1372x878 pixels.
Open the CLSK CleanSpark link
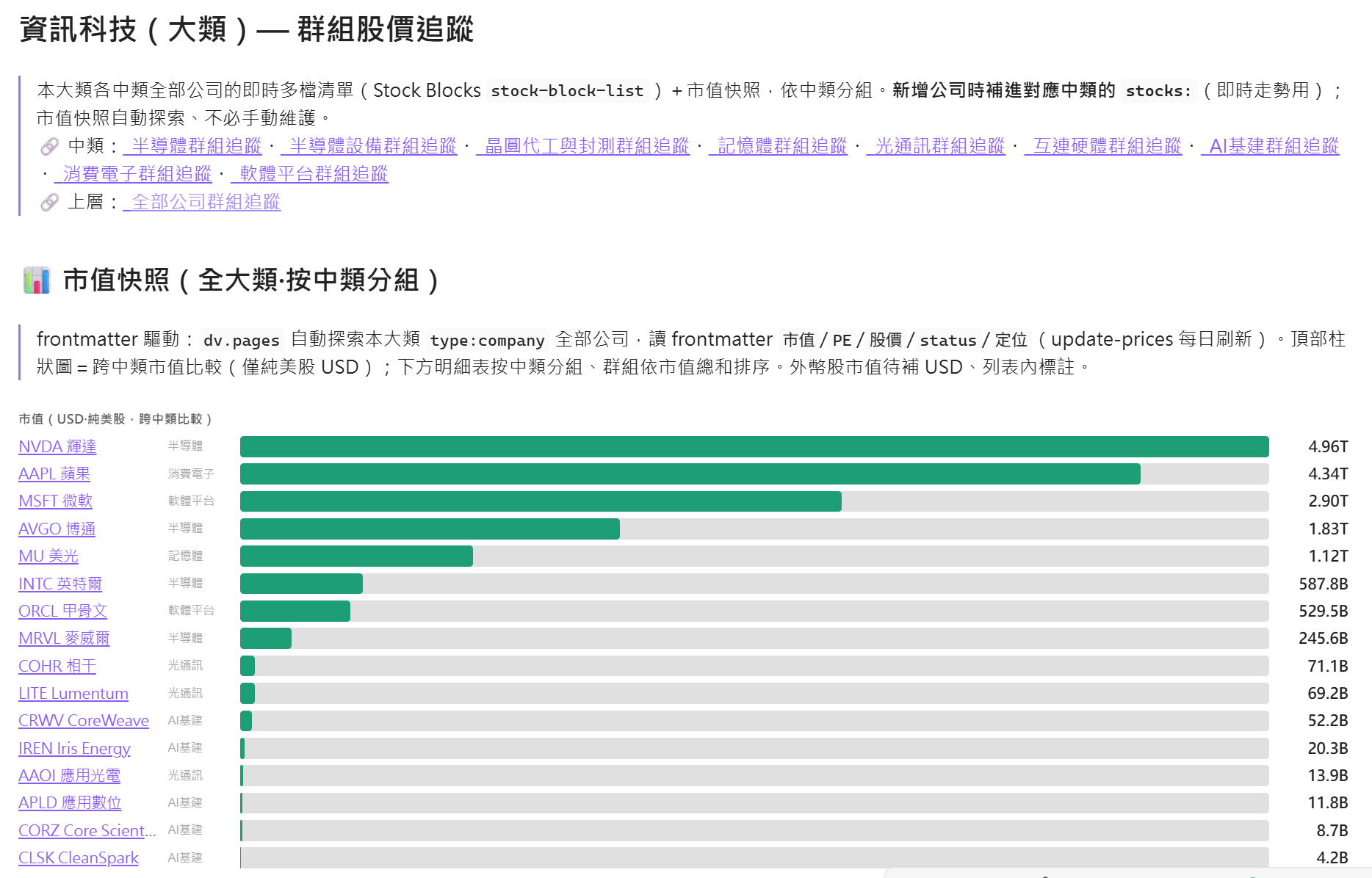pyautogui.click(x=79, y=857)
